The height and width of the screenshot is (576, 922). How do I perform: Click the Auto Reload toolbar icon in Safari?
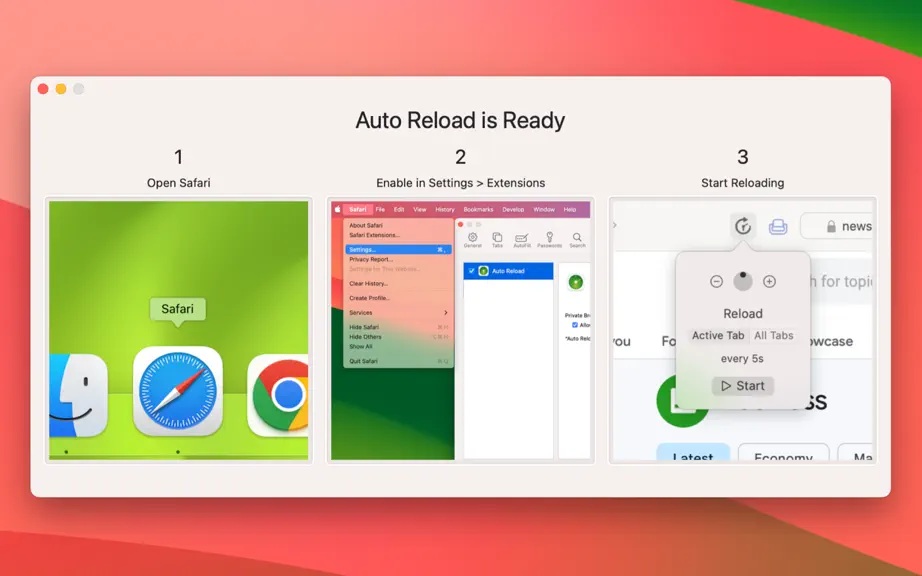(x=743, y=226)
